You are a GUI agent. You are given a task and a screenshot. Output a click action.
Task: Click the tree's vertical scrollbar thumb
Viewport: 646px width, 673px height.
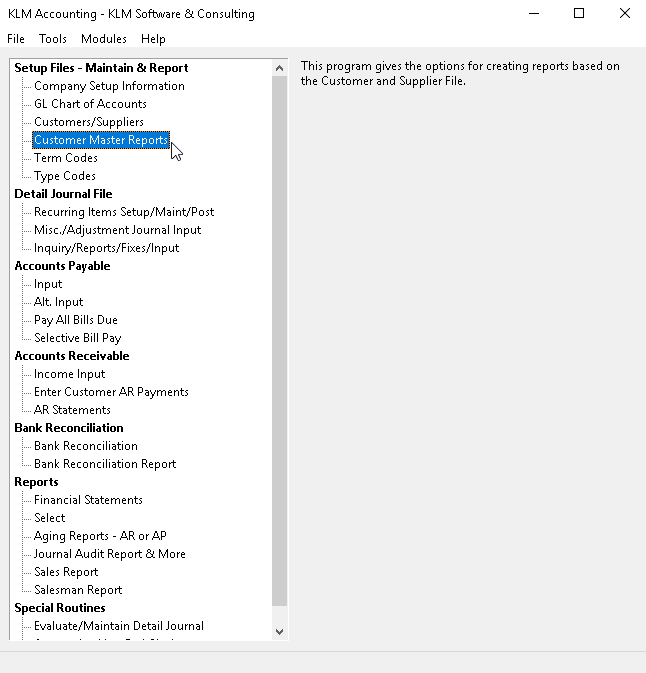(279, 341)
